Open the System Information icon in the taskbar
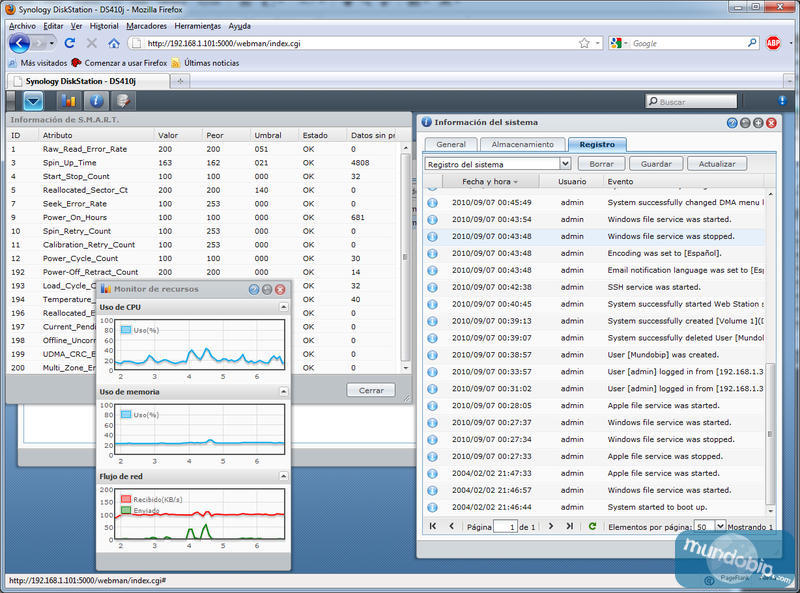Screen dimensions: 800x593 (96, 101)
